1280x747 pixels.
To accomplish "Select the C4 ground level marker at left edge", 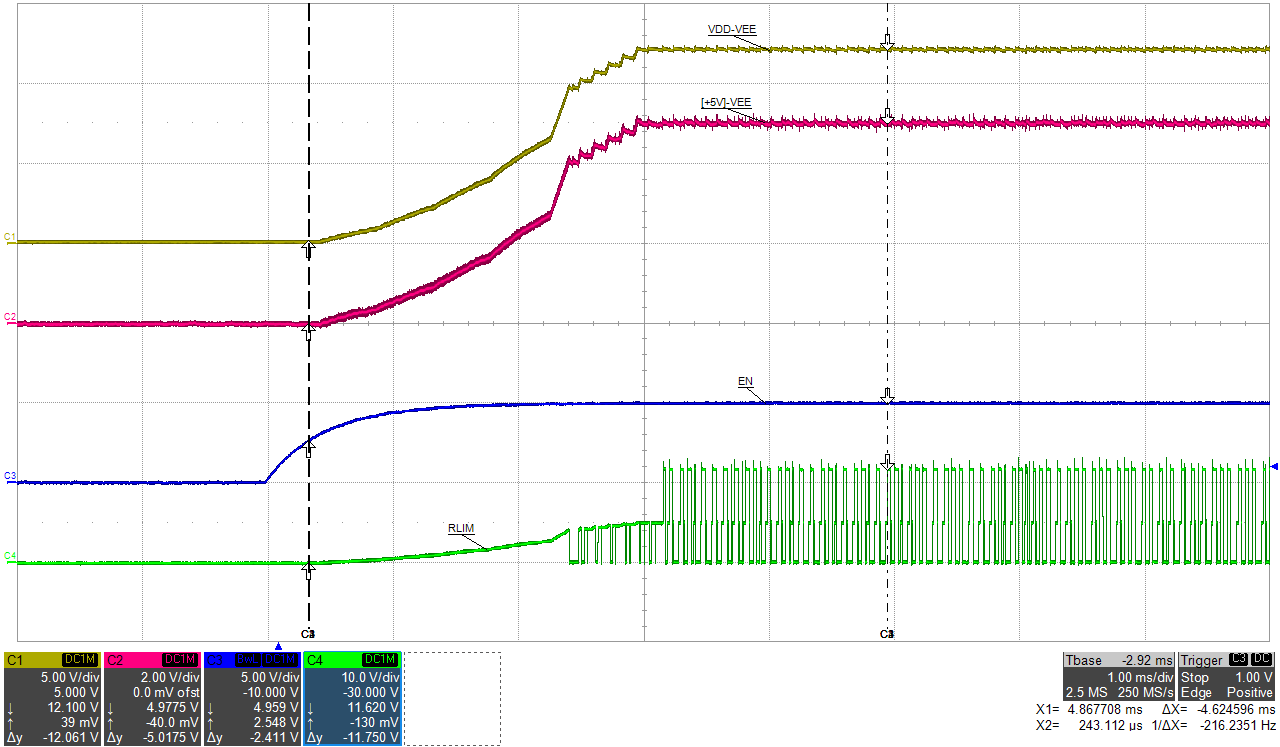I will point(10,555).
